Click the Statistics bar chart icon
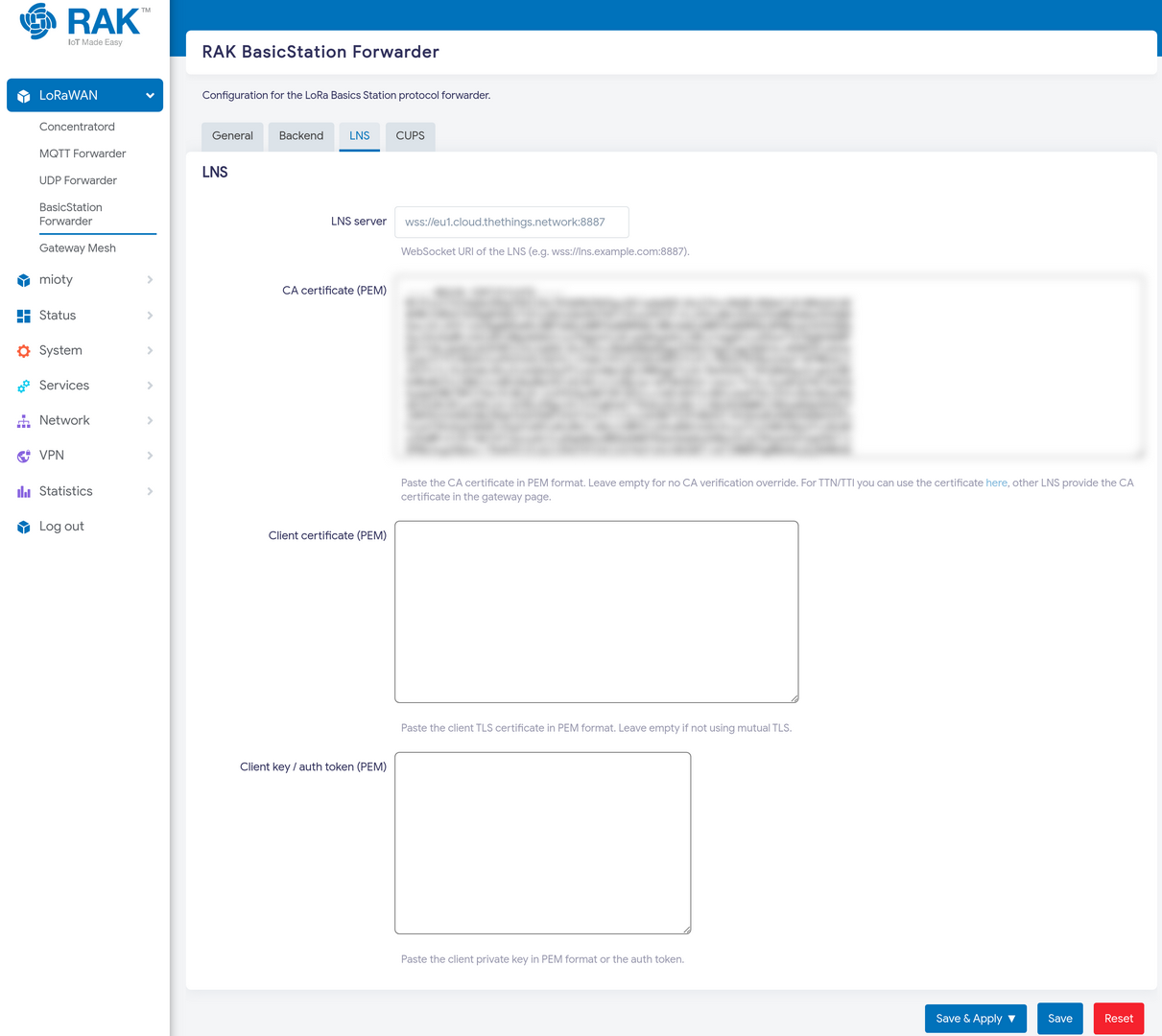 (24, 491)
